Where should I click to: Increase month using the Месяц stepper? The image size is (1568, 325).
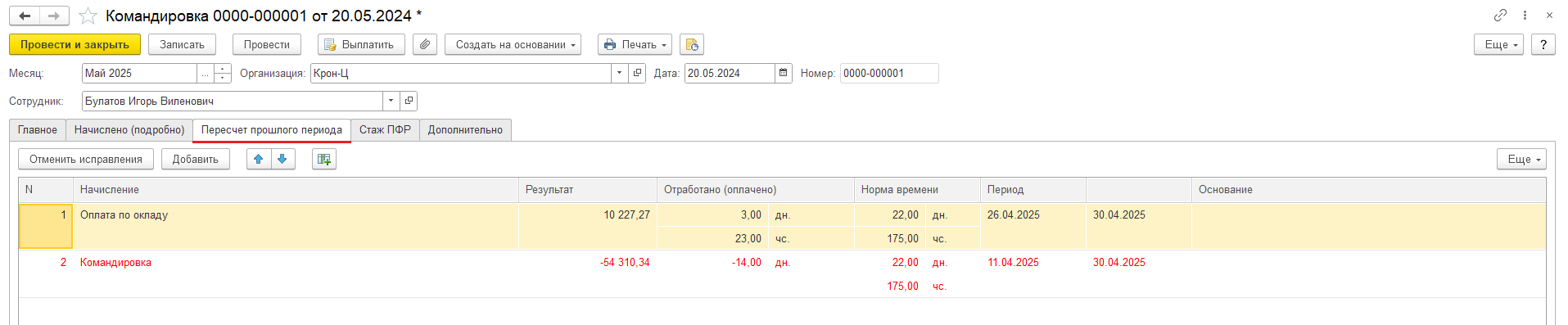point(223,69)
